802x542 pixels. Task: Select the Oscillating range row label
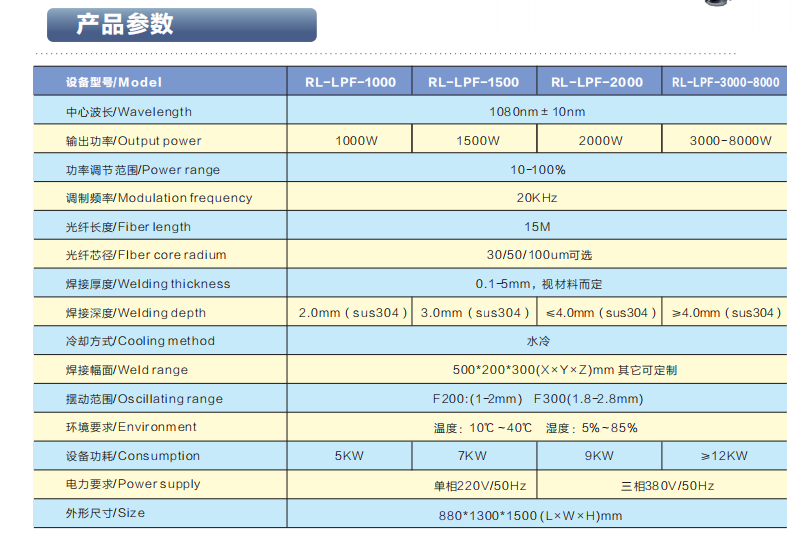144,399
